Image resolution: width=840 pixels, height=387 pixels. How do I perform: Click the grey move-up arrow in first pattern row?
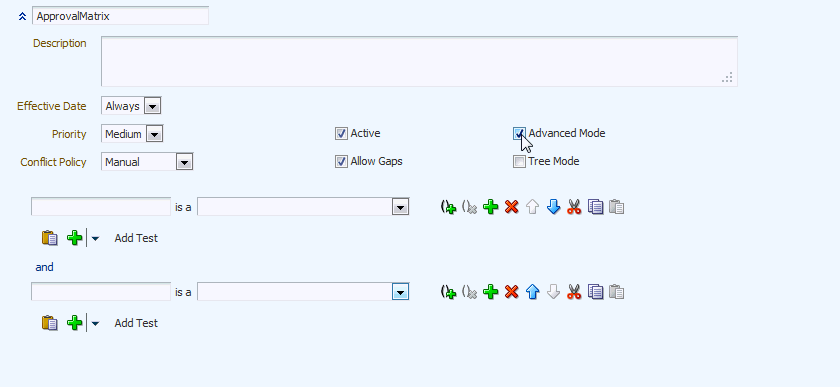coord(532,207)
